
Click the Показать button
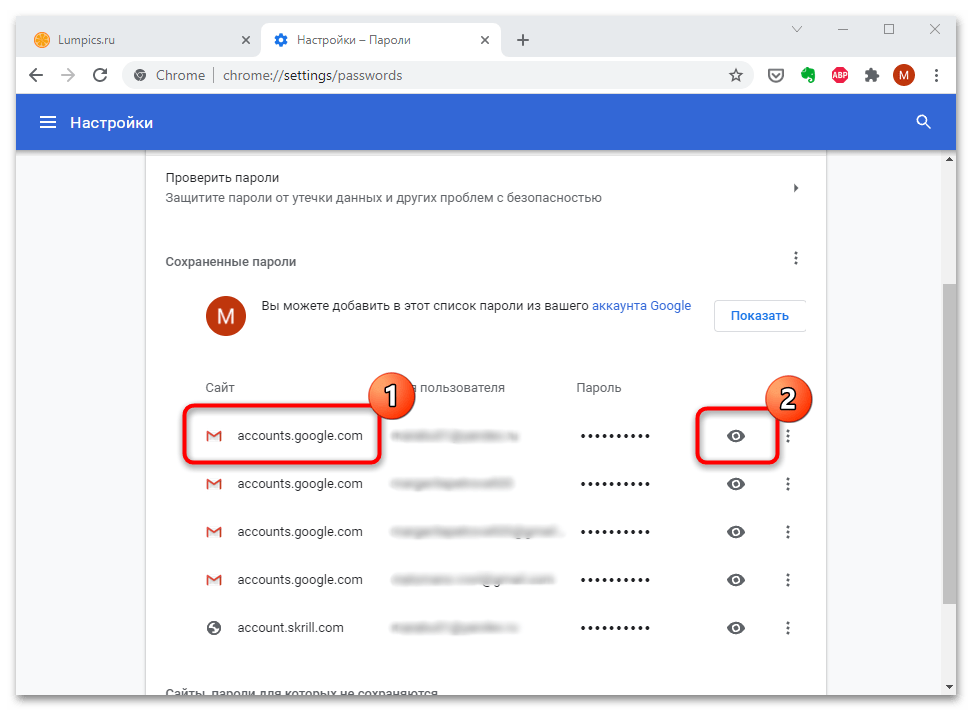point(759,316)
